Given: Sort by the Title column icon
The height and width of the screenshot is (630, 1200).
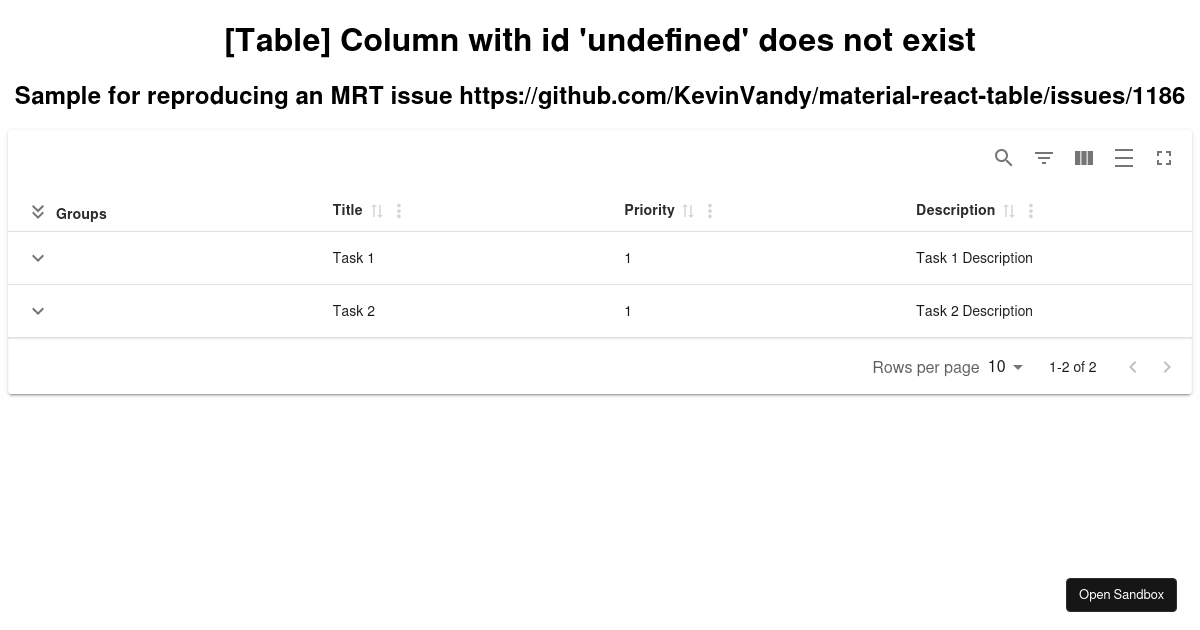Looking at the screenshot, I should point(377,211).
